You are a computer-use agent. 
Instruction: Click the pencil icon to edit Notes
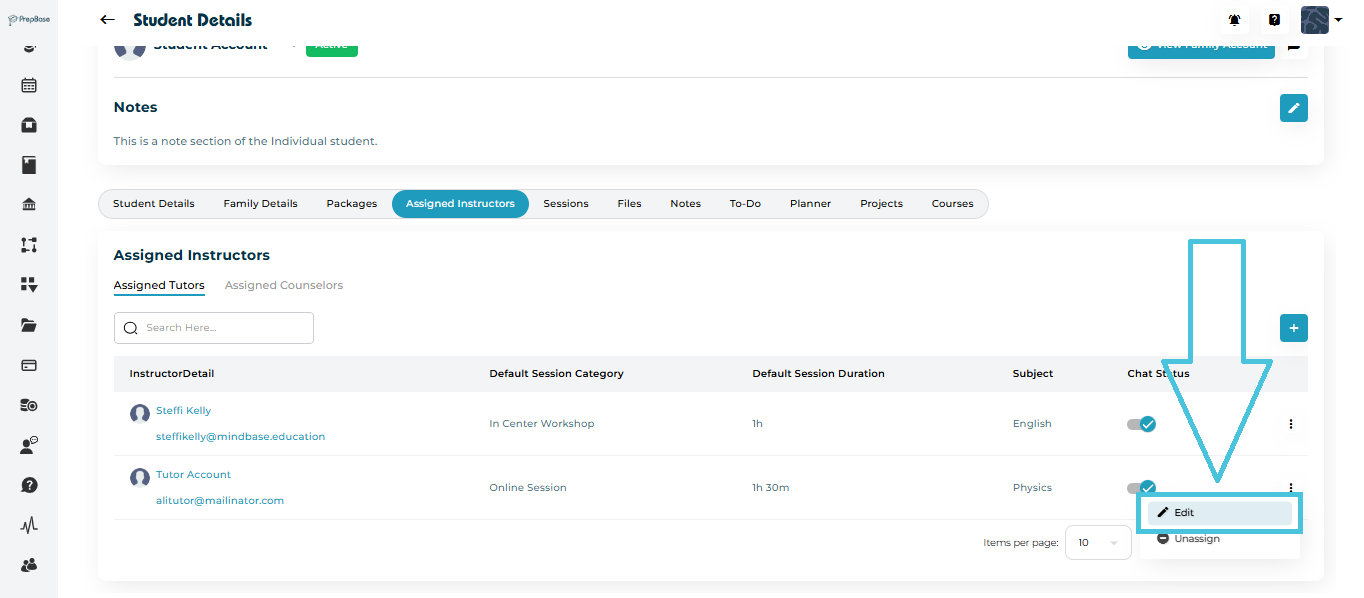1293,108
